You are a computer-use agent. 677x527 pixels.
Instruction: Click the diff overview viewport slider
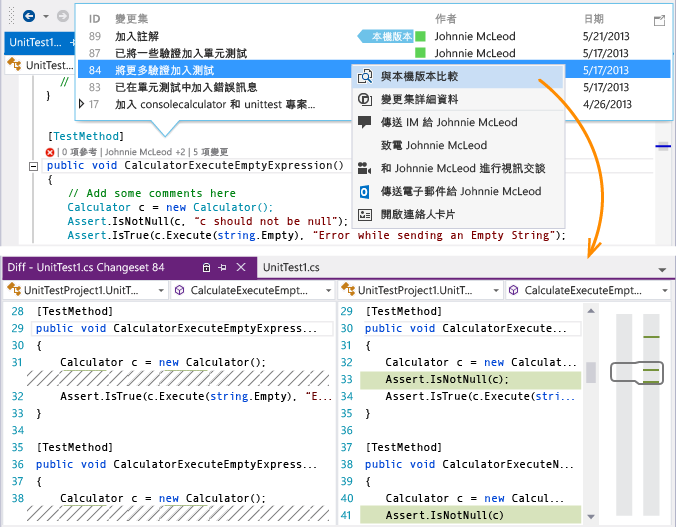637,373
